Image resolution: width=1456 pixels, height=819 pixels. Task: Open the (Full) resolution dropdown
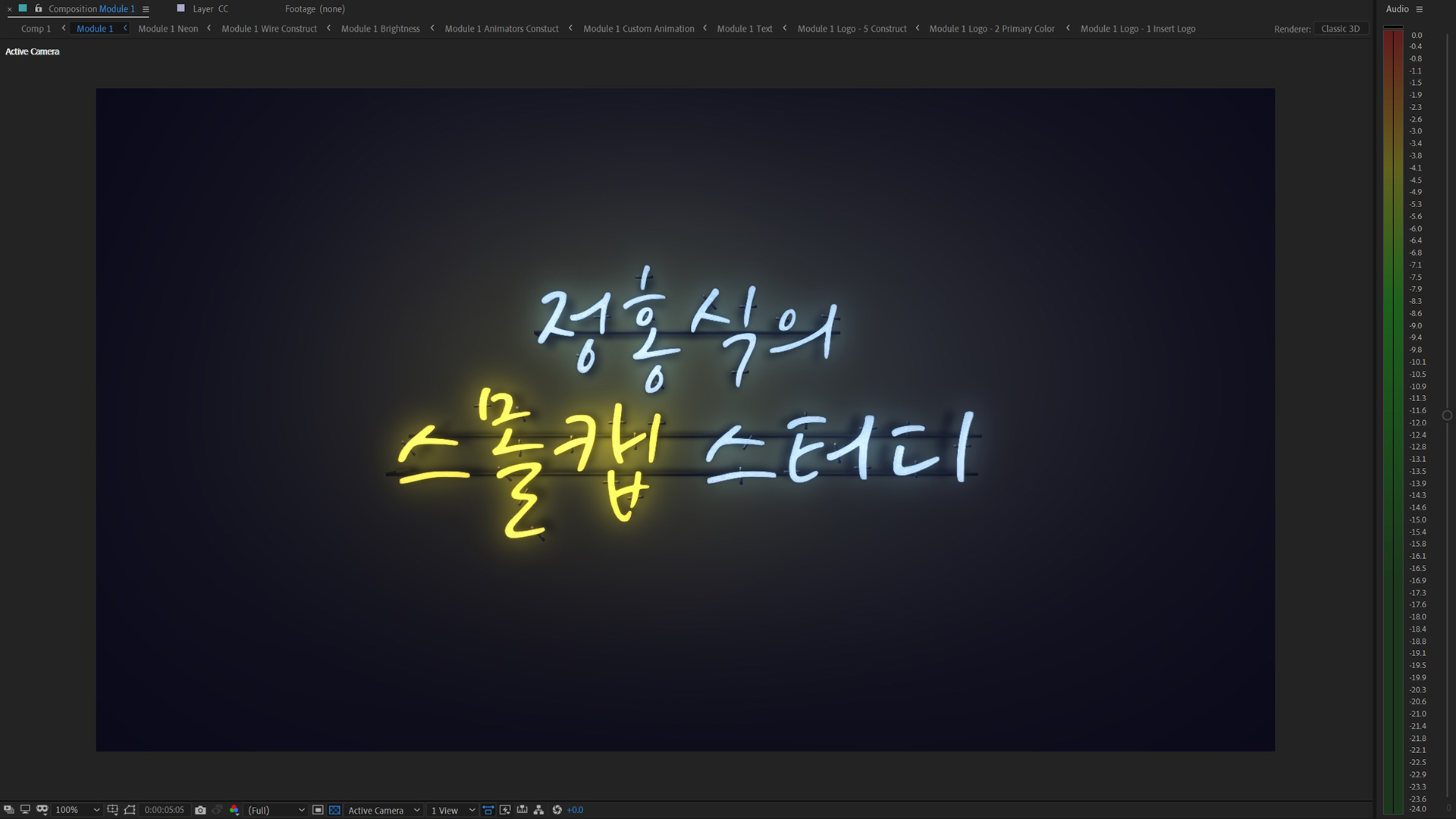276,810
